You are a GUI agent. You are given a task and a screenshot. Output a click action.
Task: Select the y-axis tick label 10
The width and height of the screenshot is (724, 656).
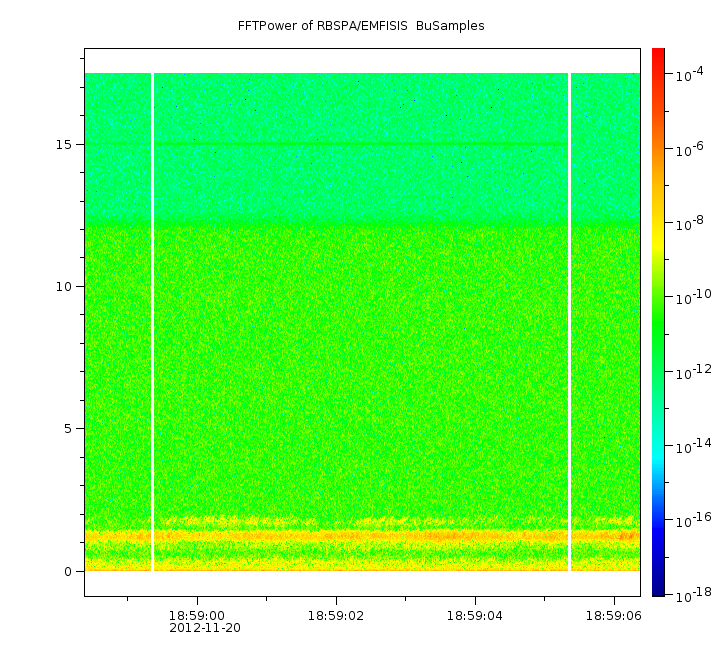tap(64, 287)
